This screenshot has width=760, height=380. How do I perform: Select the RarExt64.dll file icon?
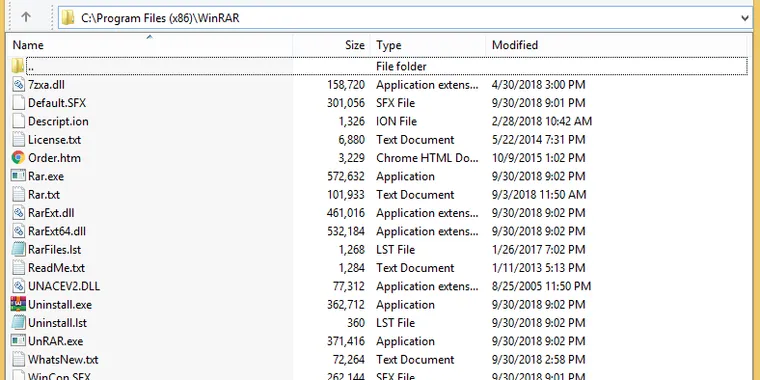[18, 231]
